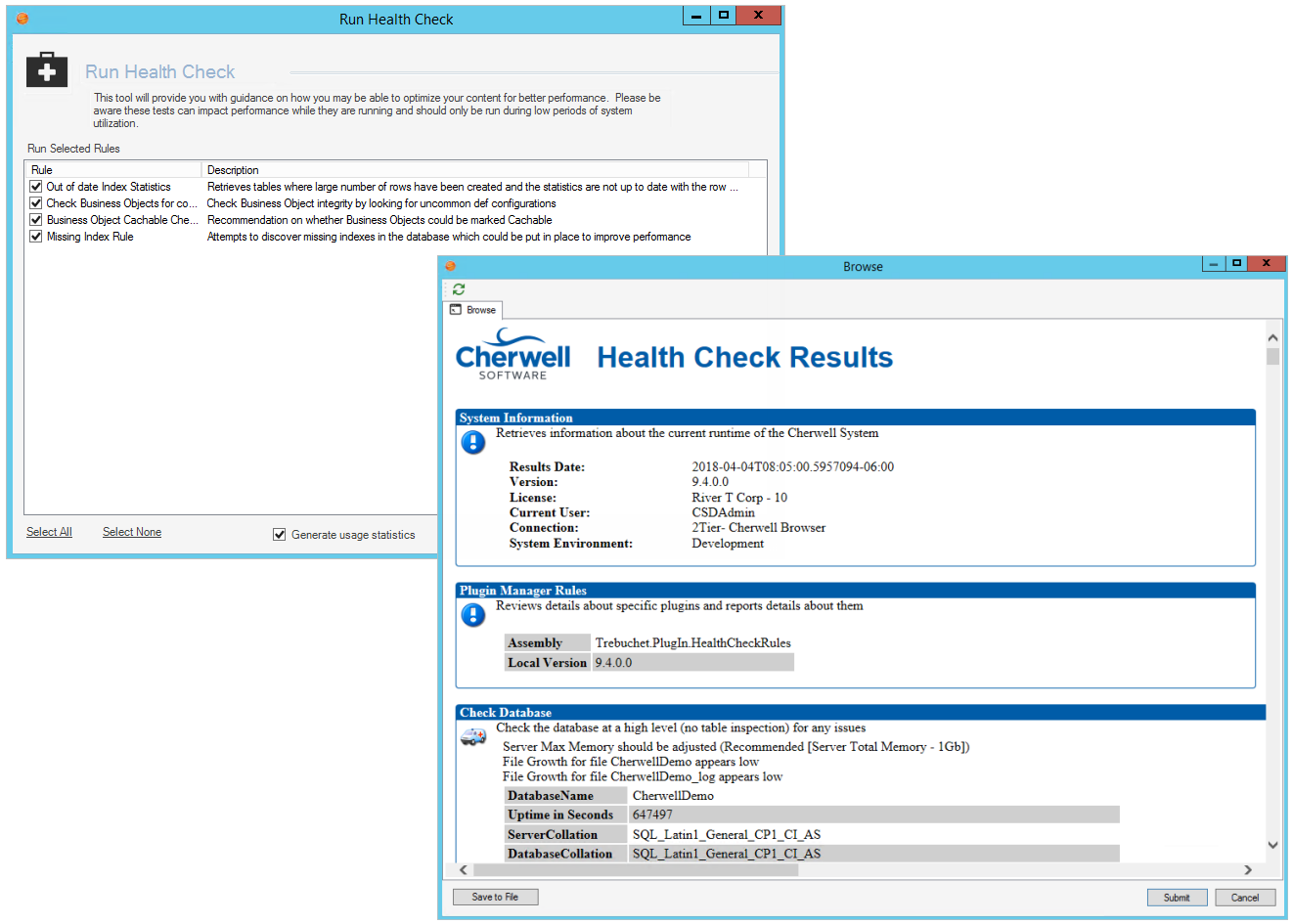Click the Server Max Memory warning line
The height and width of the screenshot is (924, 1292).
click(736, 747)
